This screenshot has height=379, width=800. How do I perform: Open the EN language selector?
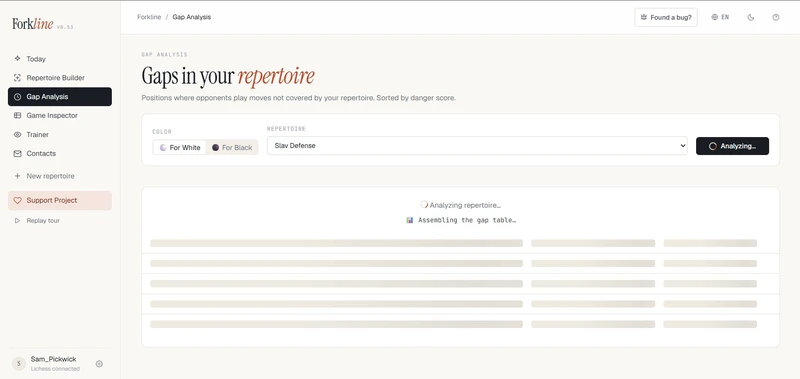click(720, 17)
